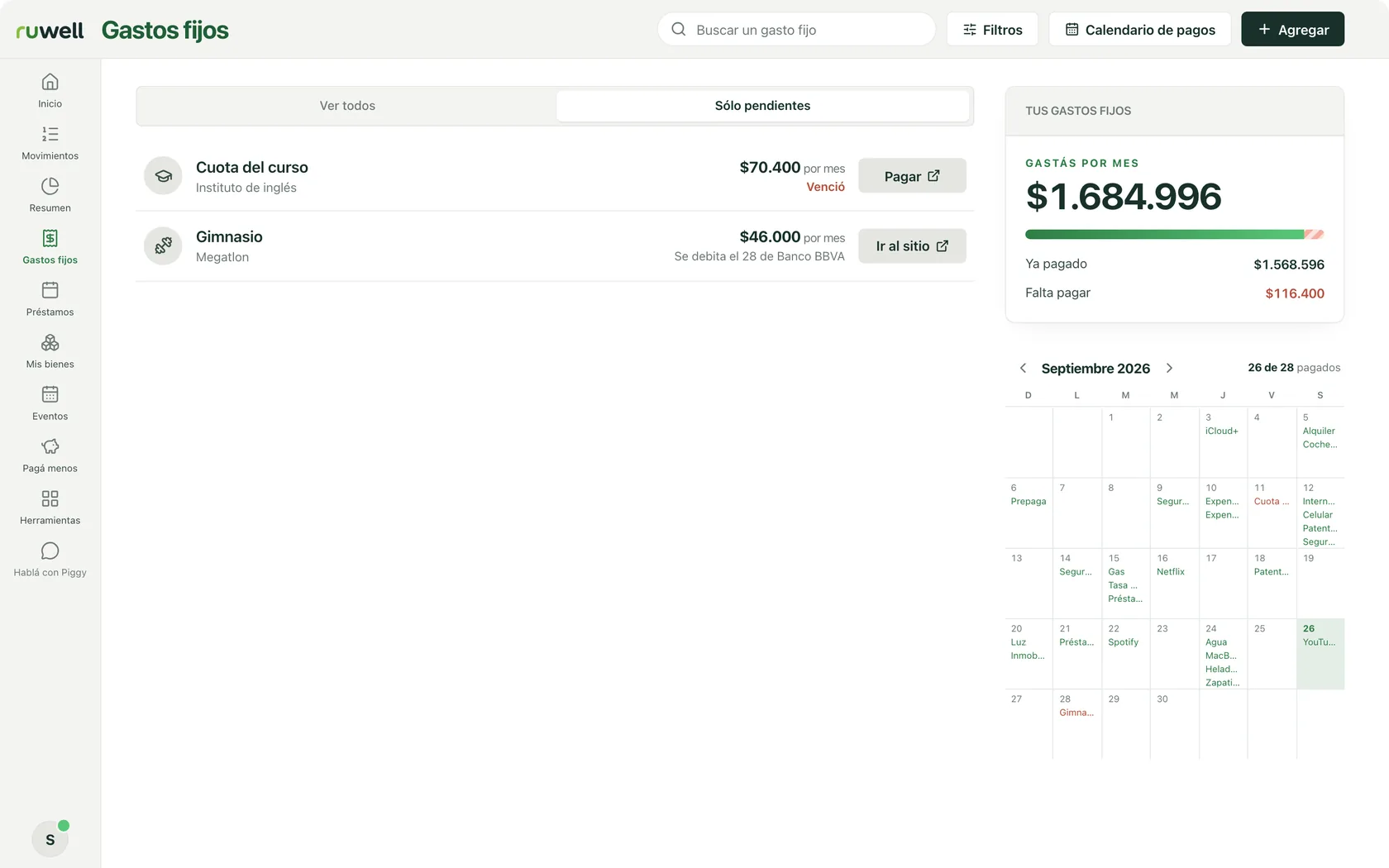Click Ir al sitio for Gimnasio
Screen dimensions: 1389x868
tap(912, 246)
